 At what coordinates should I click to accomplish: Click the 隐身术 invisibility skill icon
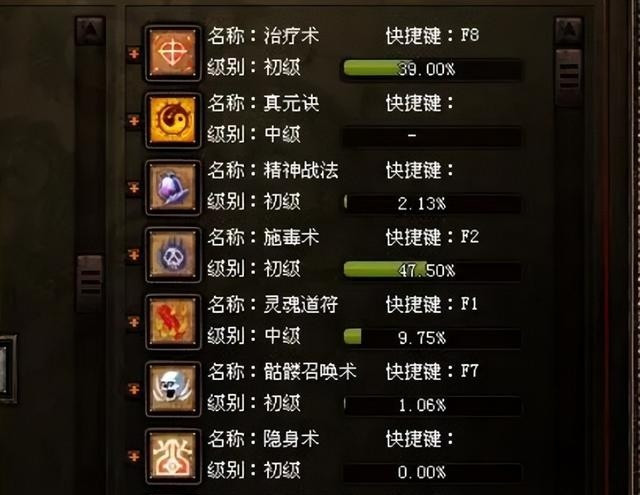click(173, 456)
